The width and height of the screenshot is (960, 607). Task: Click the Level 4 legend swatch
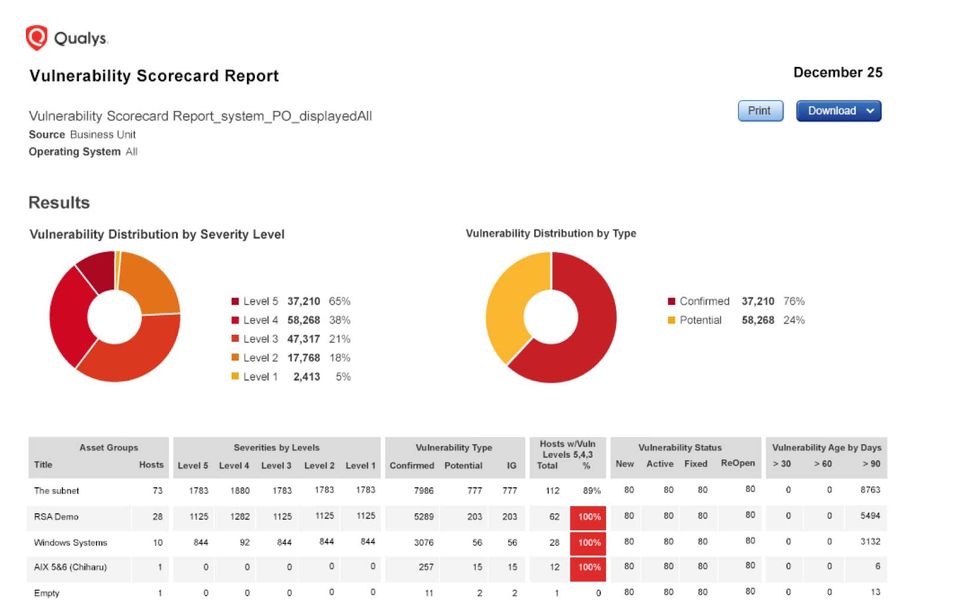tap(235, 320)
